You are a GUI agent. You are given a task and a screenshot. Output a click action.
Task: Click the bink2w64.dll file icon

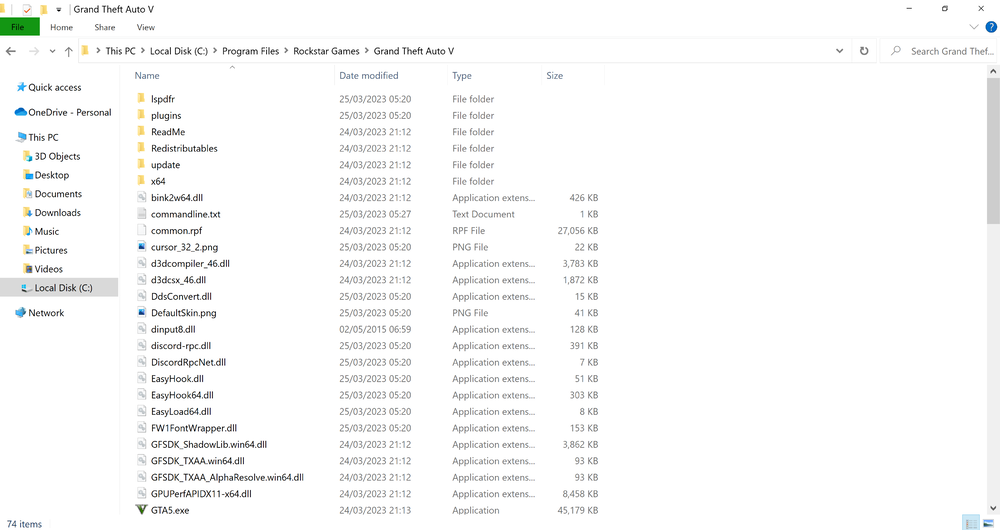[x=142, y=197]
